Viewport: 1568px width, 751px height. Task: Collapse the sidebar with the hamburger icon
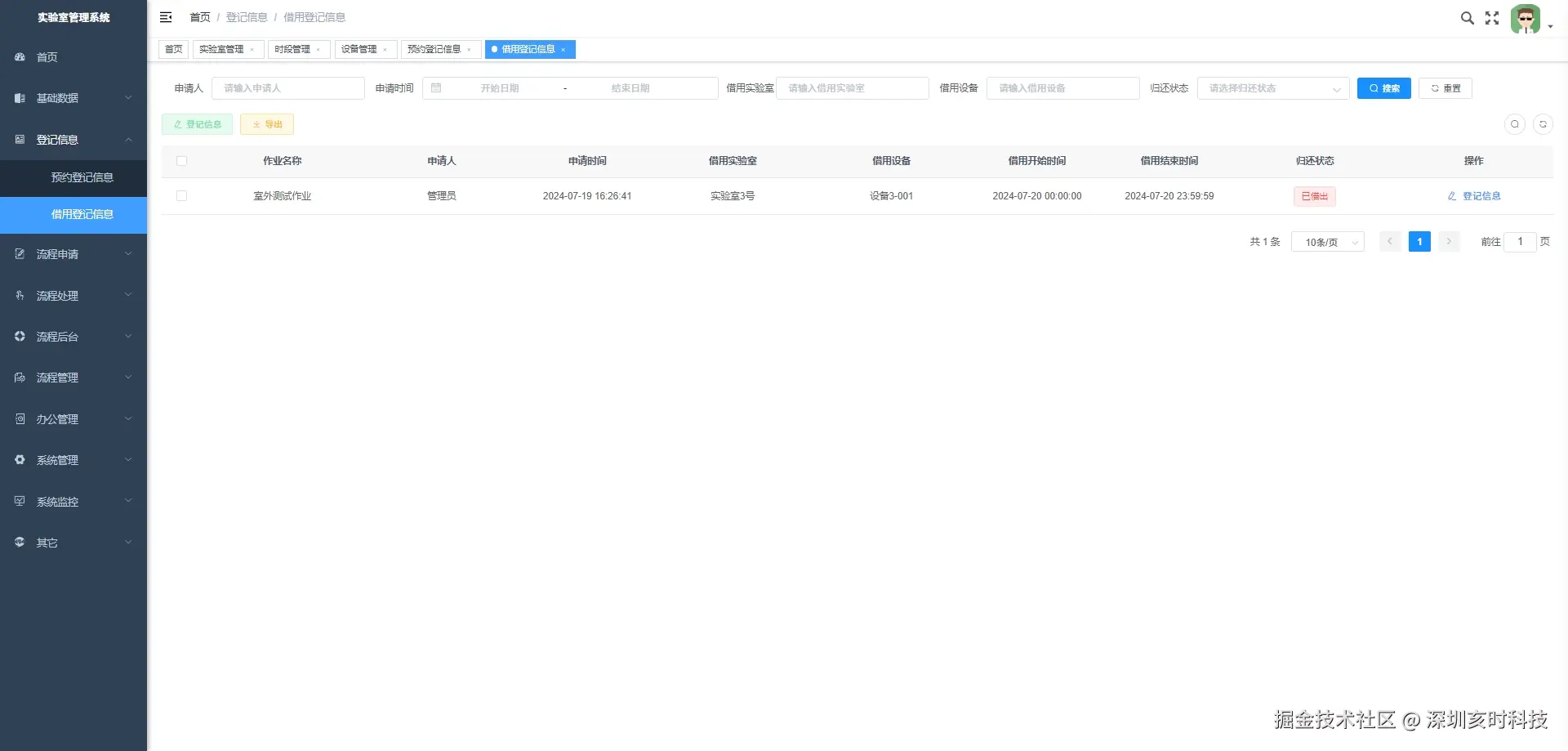point(166,17)
